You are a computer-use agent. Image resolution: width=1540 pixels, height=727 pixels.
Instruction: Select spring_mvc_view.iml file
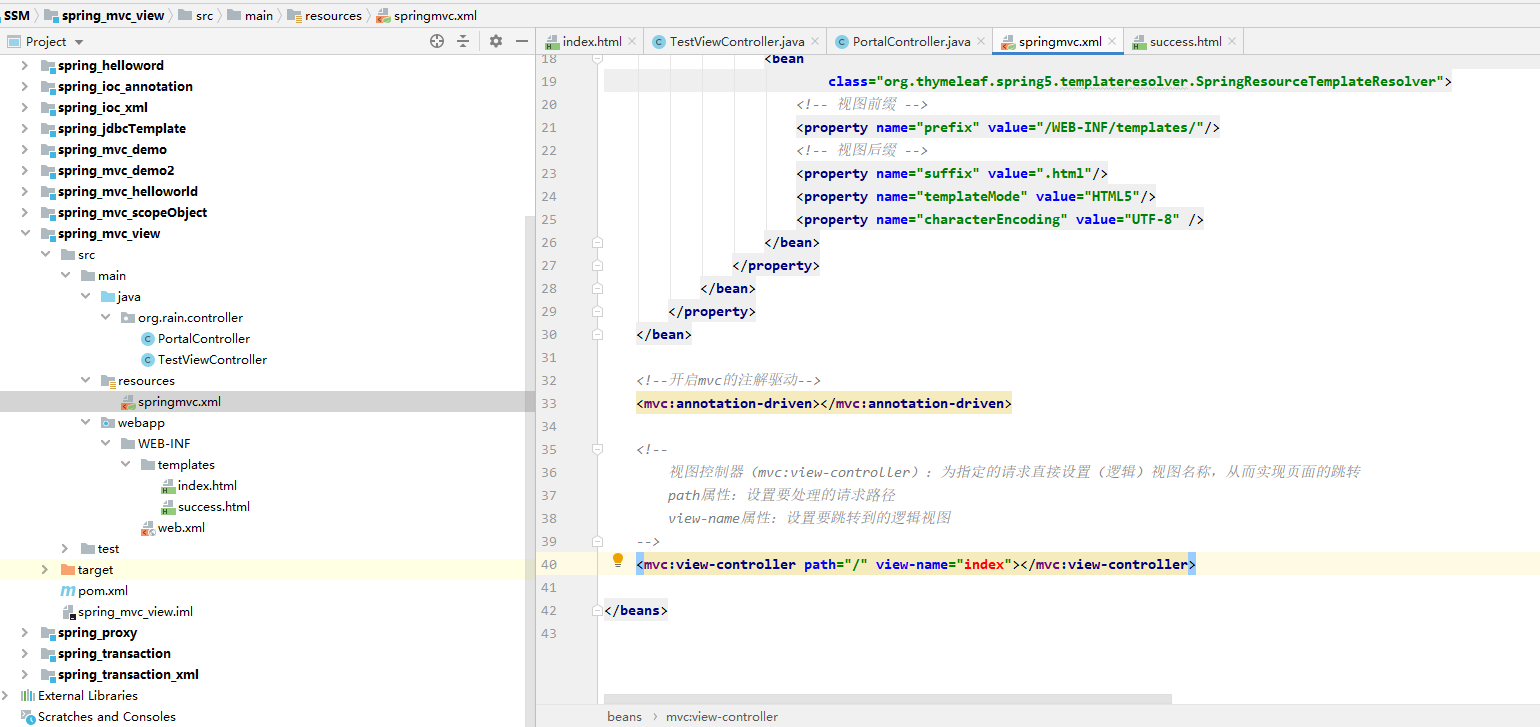[x=135, y=611]
